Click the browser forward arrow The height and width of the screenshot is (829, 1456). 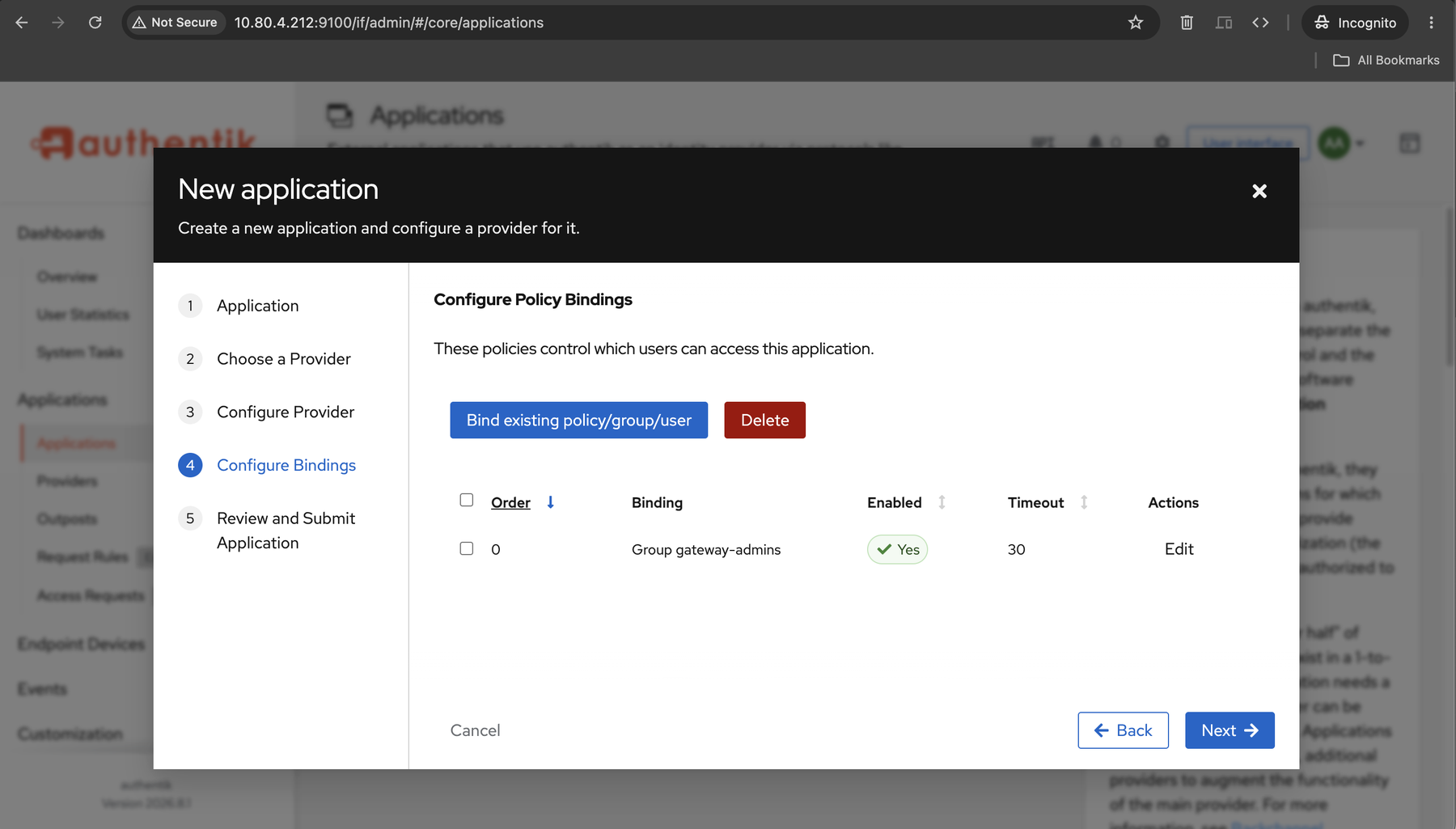[x=58, y=23]
